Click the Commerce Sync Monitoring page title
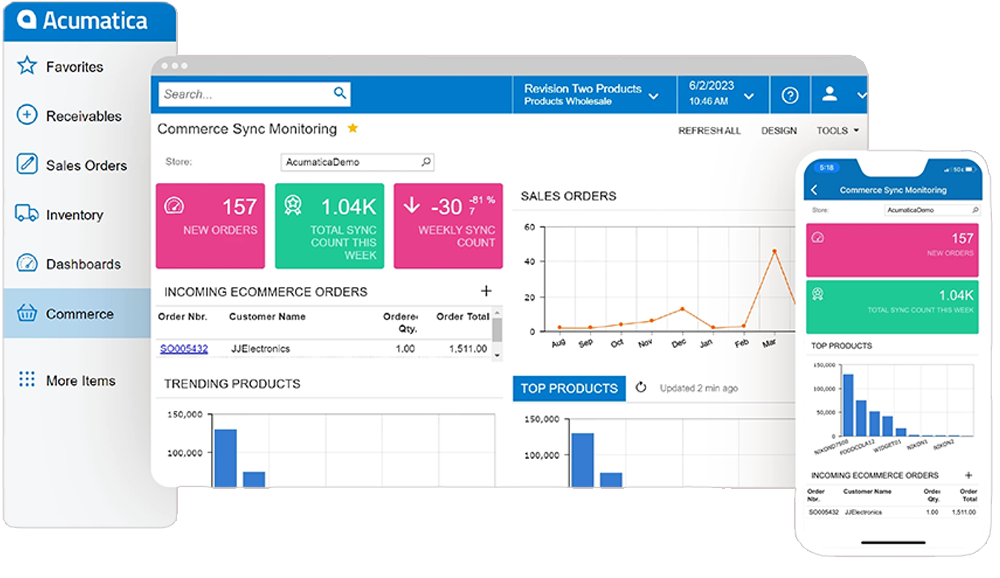 tap(247, 129)
